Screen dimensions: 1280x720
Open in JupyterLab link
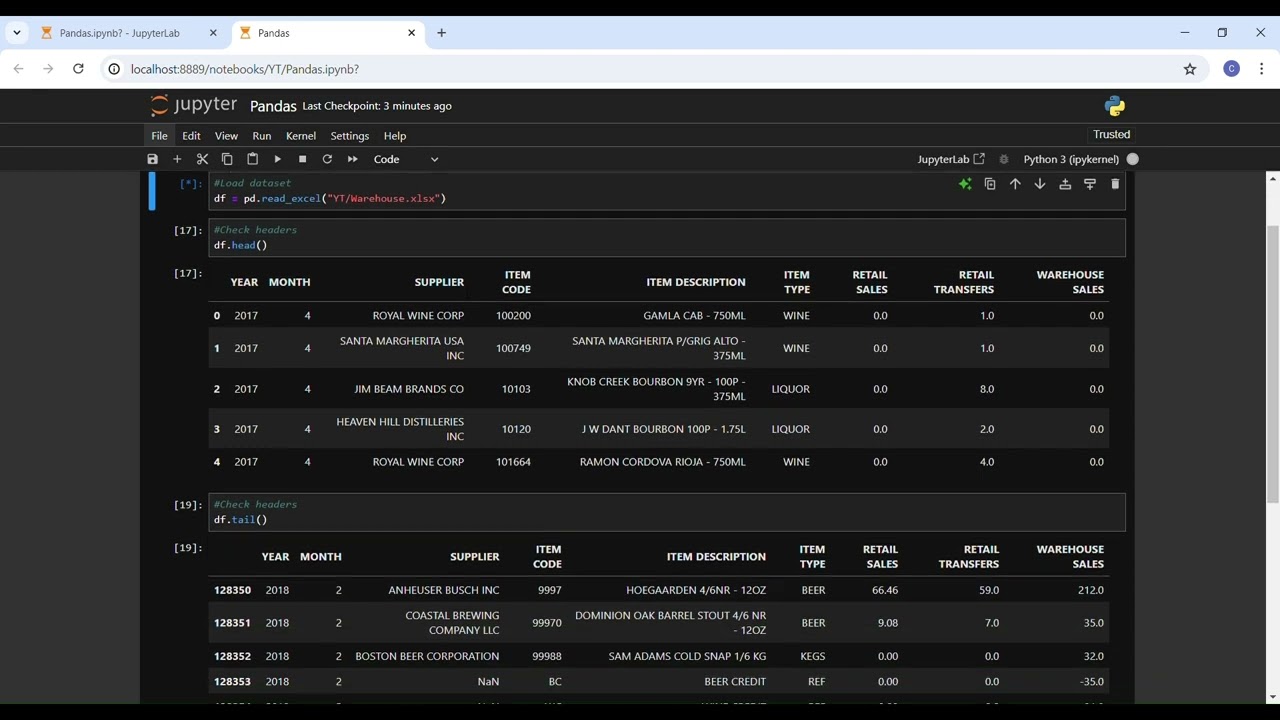(951, 159)
